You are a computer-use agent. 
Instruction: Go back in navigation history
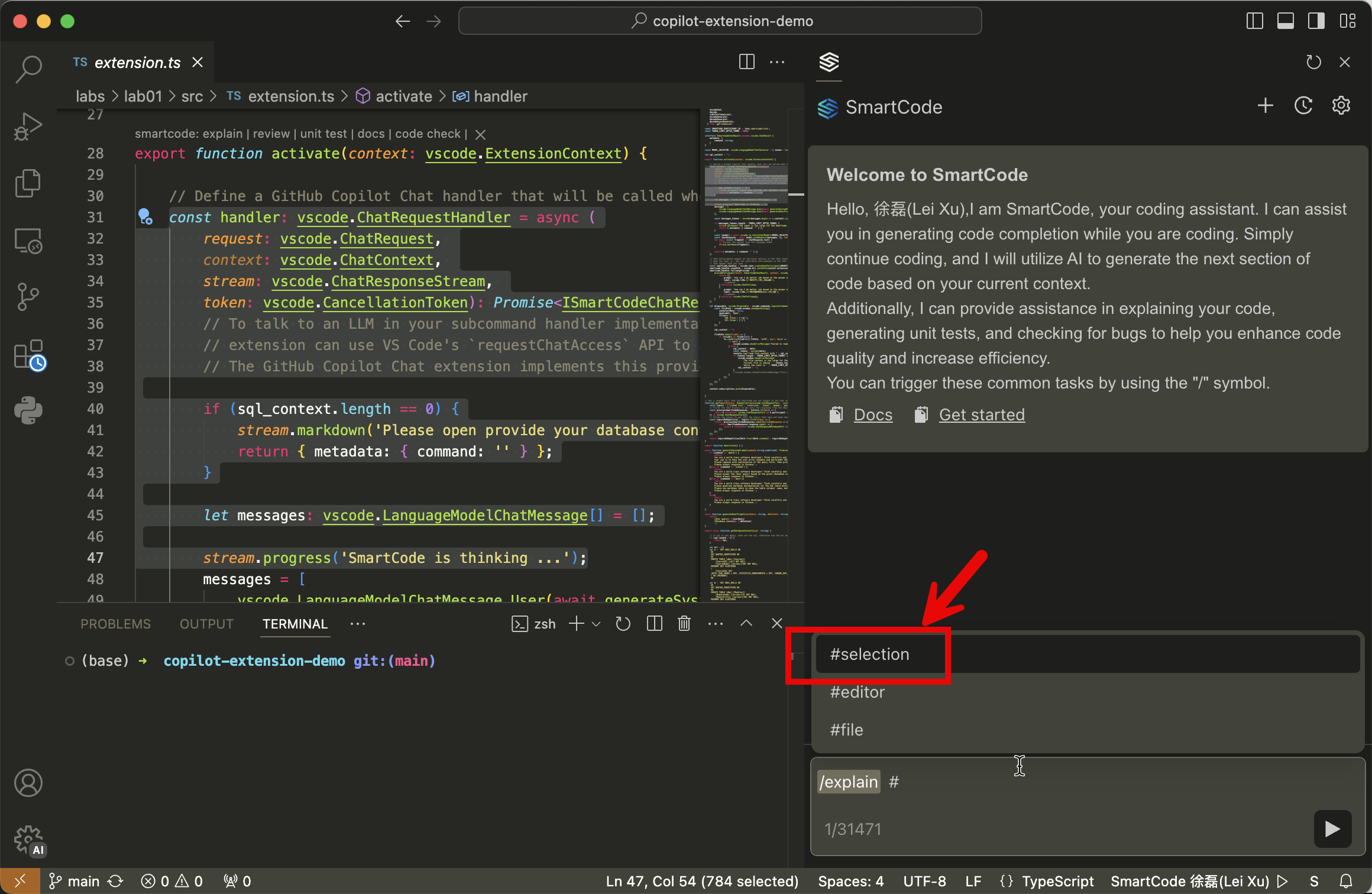[403, 21]
